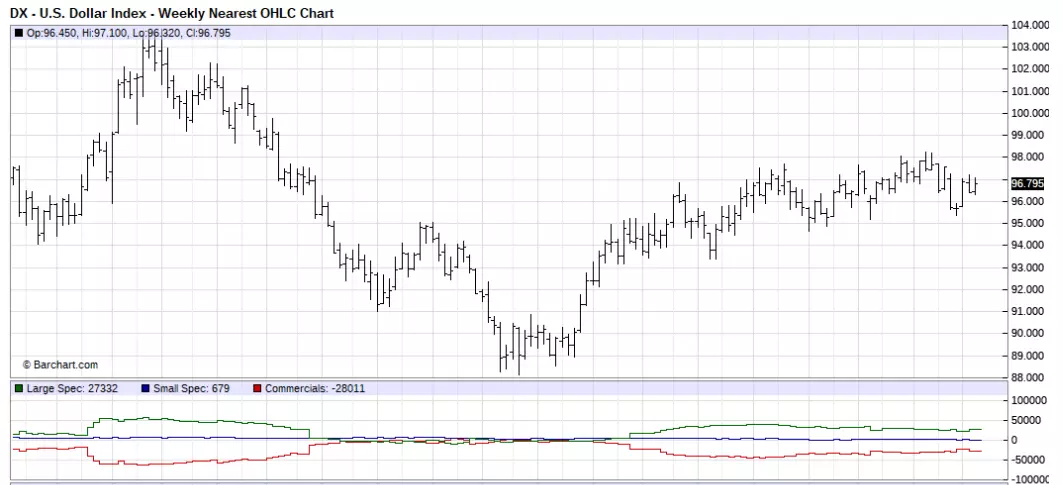Click the red Commercials legend swatch
Screen dimensions: 1063x485
pos(256,389)
